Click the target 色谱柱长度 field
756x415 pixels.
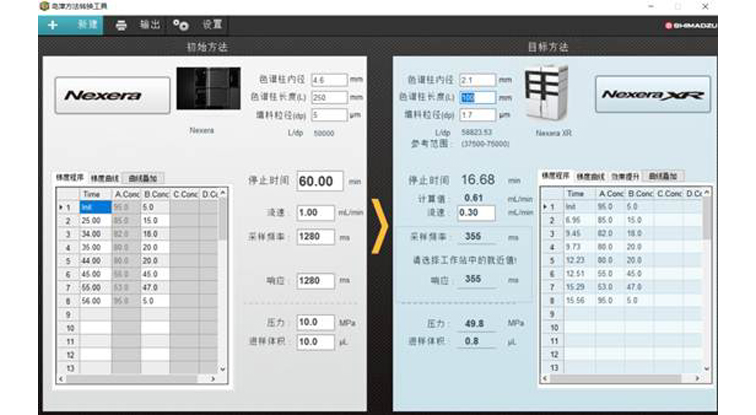point(476,98)
